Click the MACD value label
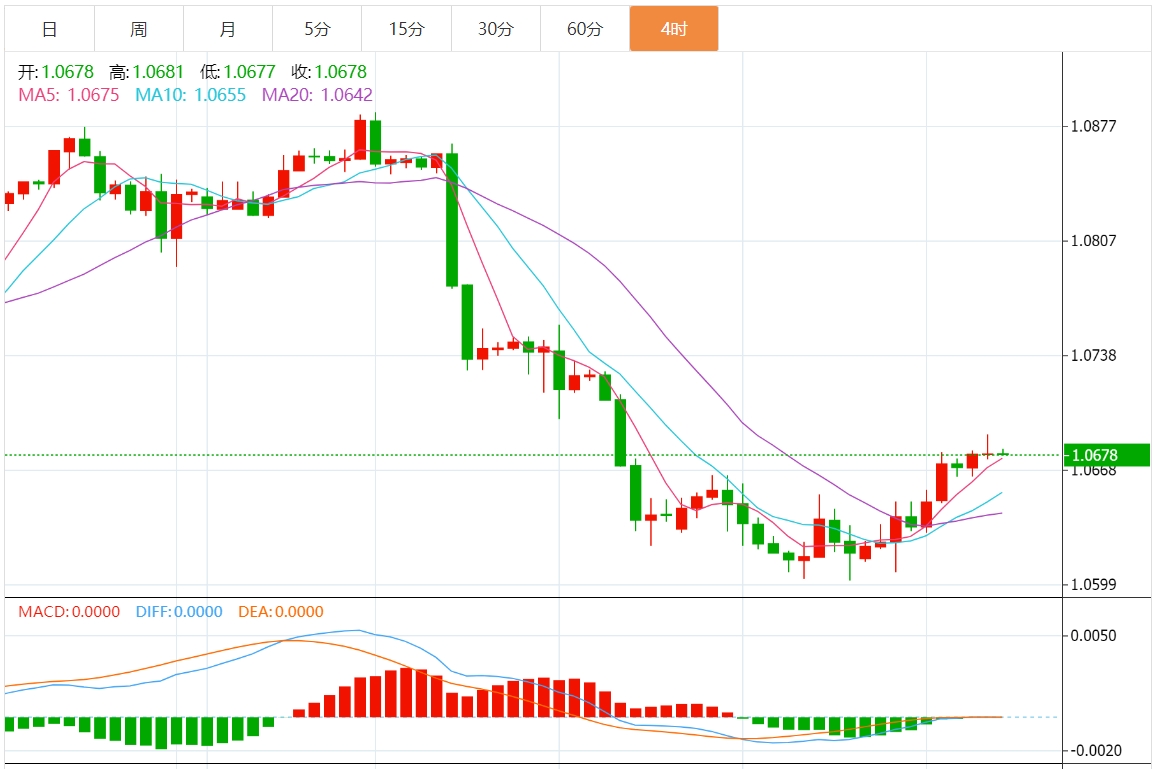Screen dimensions: 1165x769 coord(69,612)
